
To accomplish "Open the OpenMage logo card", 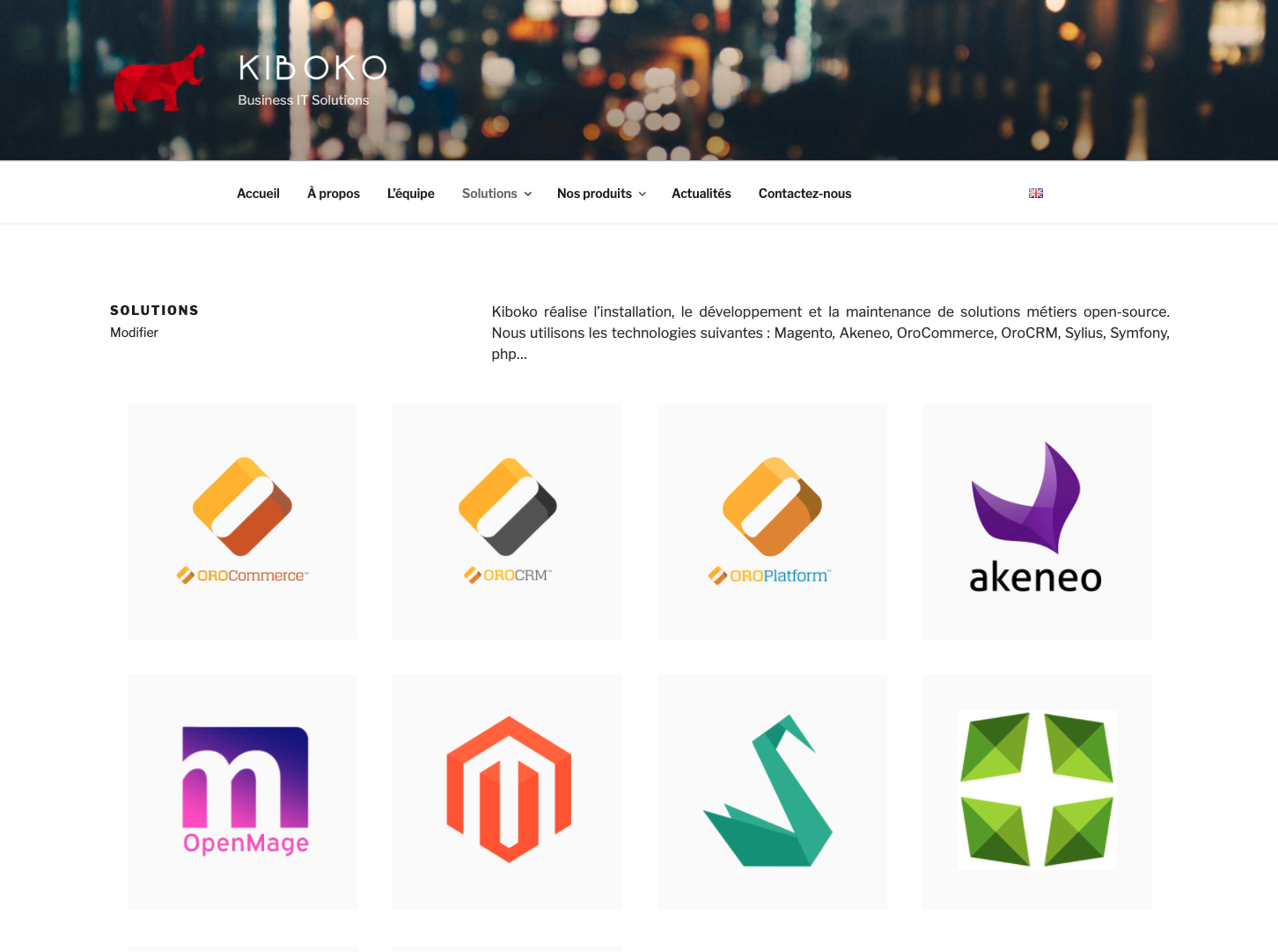I will click(242, 793).
